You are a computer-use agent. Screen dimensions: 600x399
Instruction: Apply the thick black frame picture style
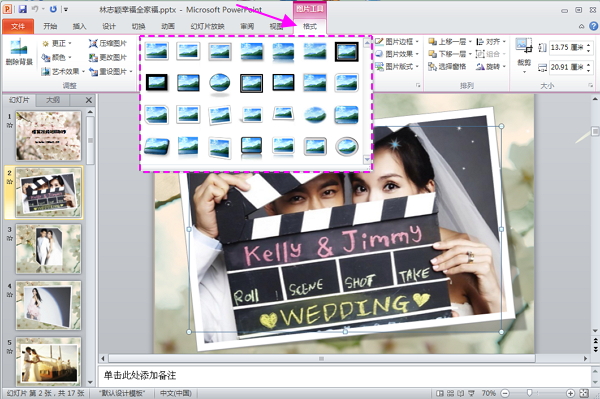(157, 82)
